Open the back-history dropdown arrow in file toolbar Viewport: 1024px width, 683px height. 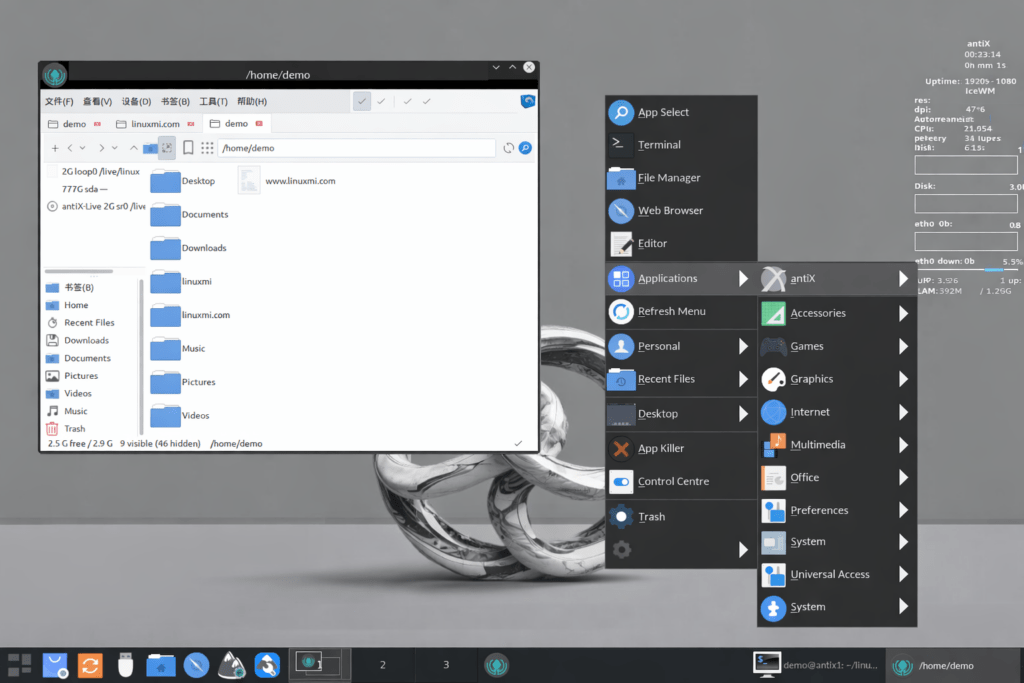tap(82, 148)
